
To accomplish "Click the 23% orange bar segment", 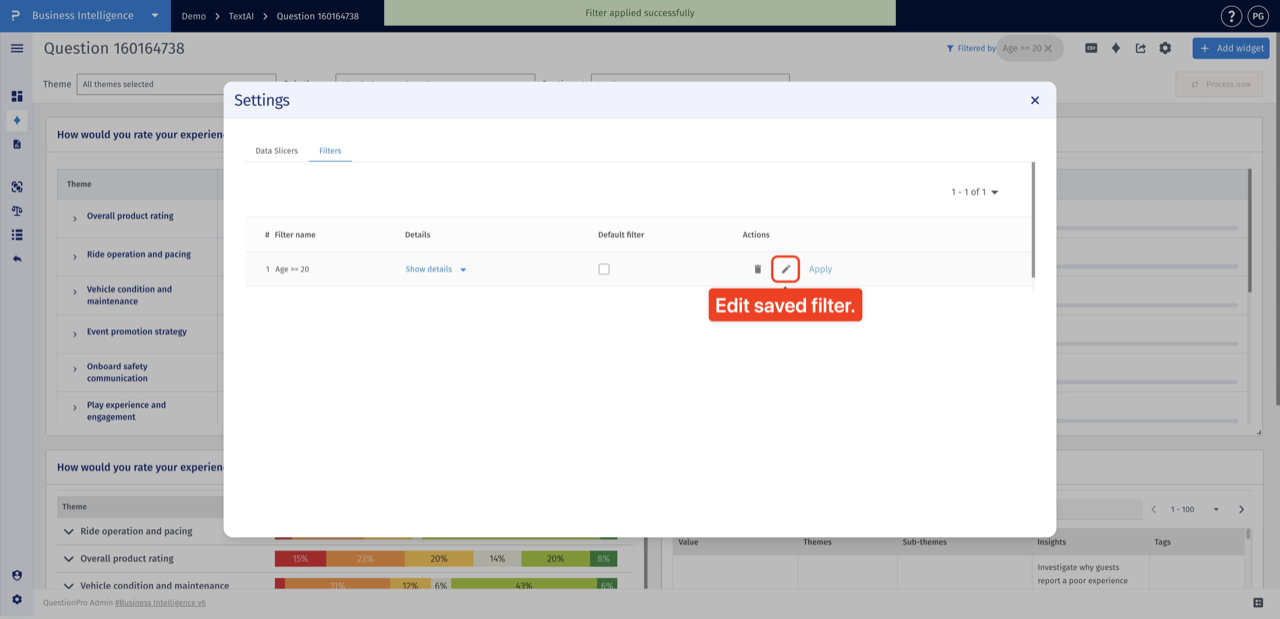I will coord(365,559).
